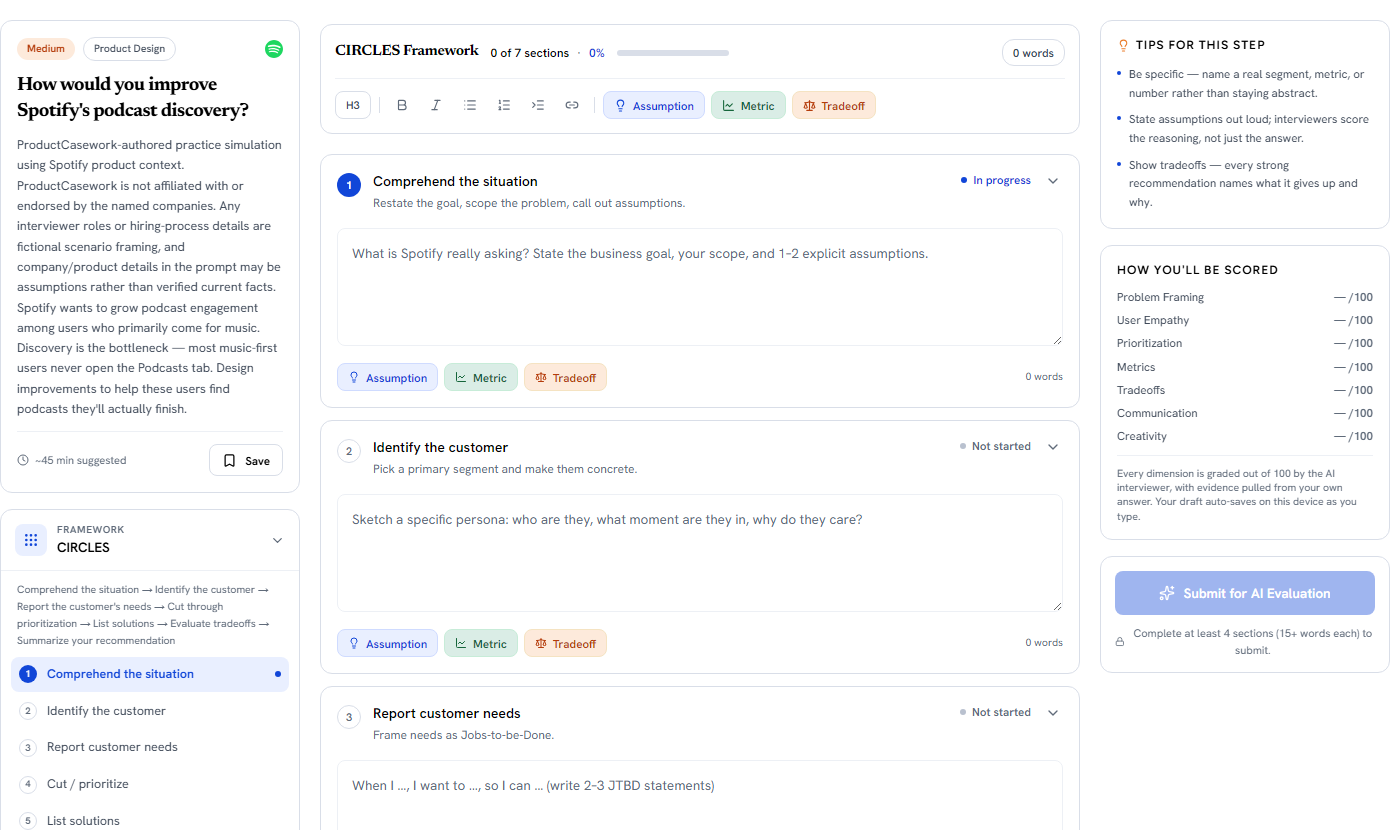
Task: Save this practice case
Action: 246,461
